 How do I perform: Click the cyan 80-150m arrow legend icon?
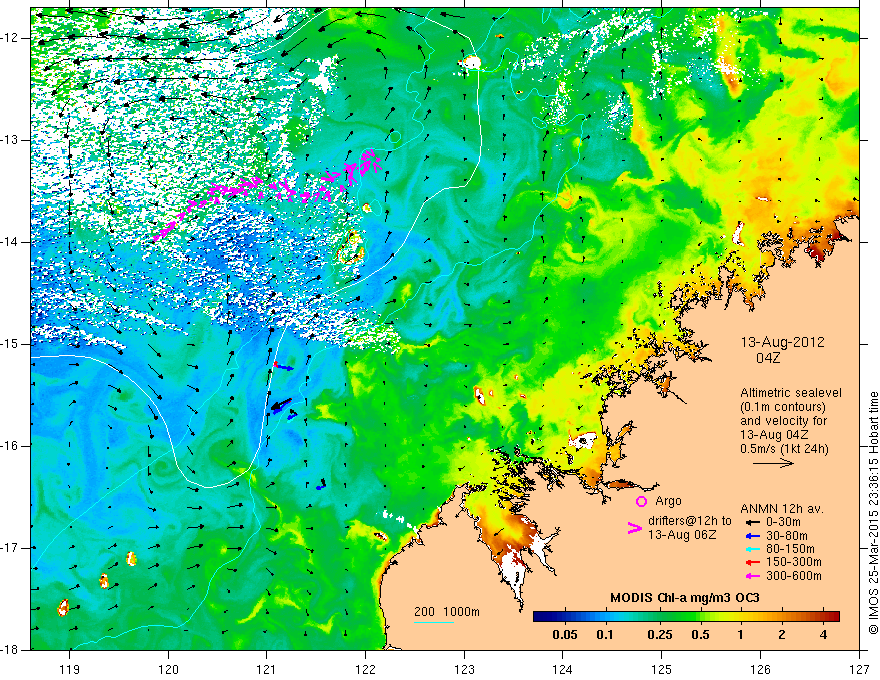752,549
